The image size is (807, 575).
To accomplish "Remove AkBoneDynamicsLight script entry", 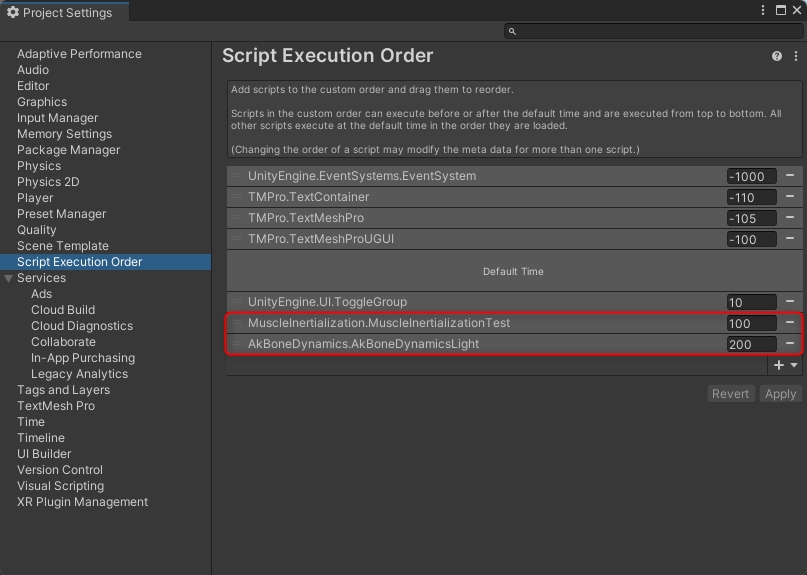I will 790,344.
